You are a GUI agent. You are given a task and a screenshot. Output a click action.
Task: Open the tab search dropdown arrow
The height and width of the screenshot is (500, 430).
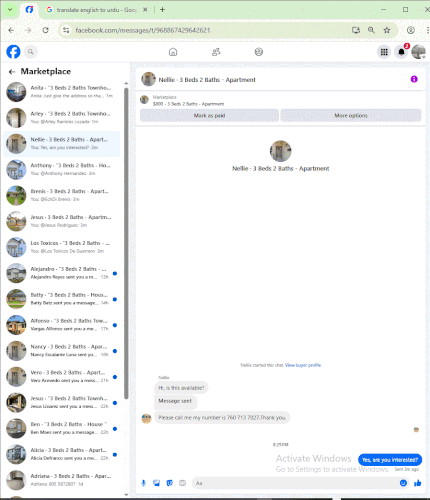(10, 10)
